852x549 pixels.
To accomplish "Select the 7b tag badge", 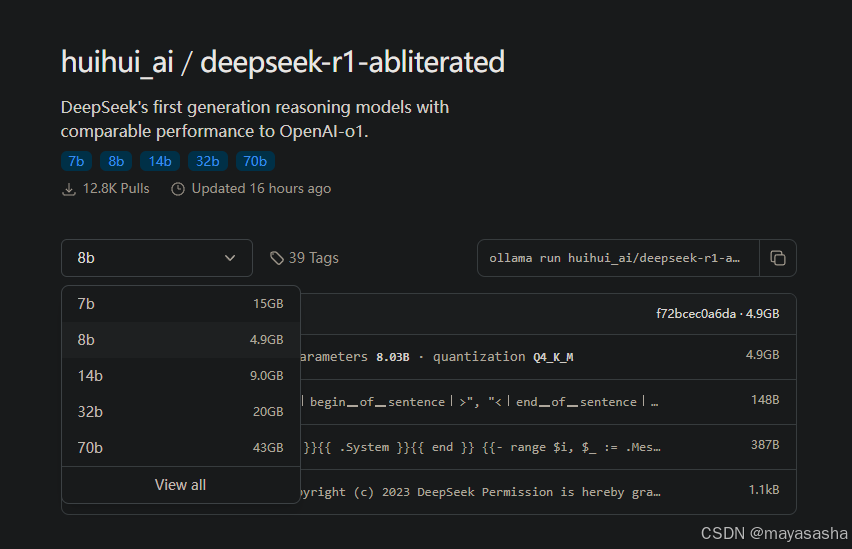I will tap(76, 161).
